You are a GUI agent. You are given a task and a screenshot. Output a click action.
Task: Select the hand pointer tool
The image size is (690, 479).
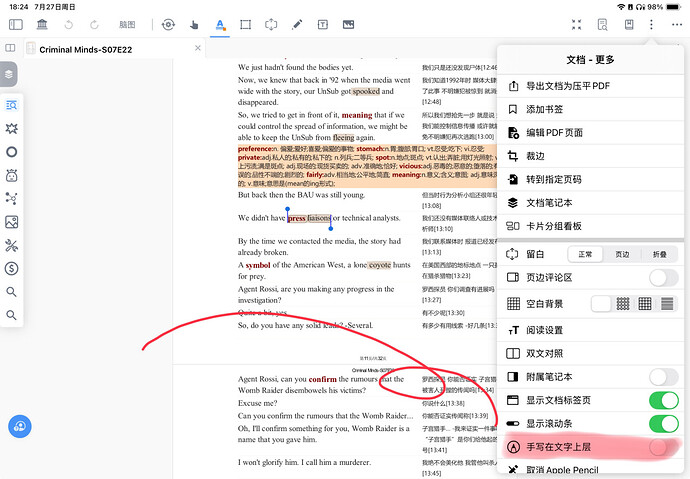[x=194, y=25]
